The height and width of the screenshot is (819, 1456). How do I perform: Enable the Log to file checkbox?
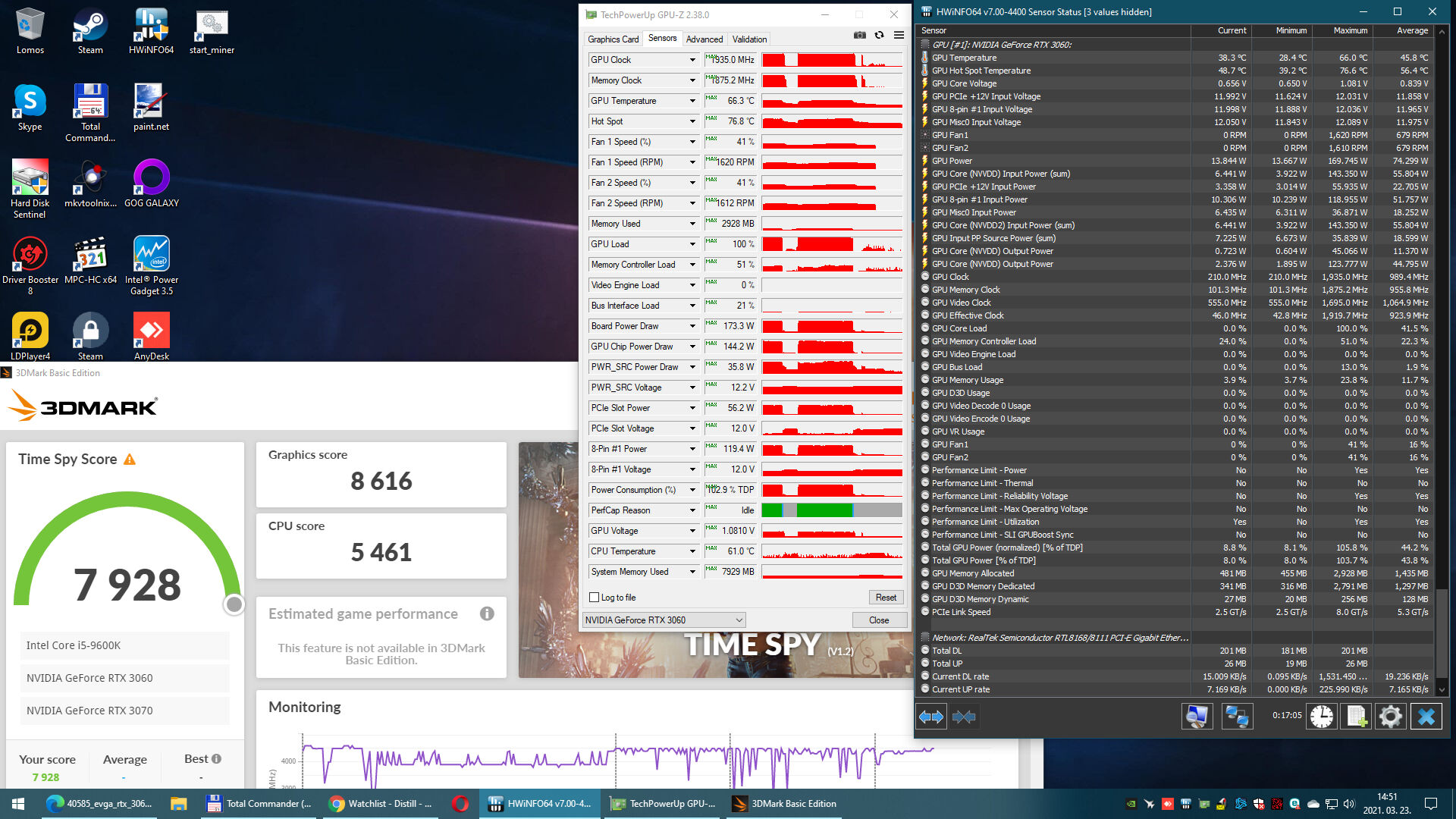tap(595, 598)
